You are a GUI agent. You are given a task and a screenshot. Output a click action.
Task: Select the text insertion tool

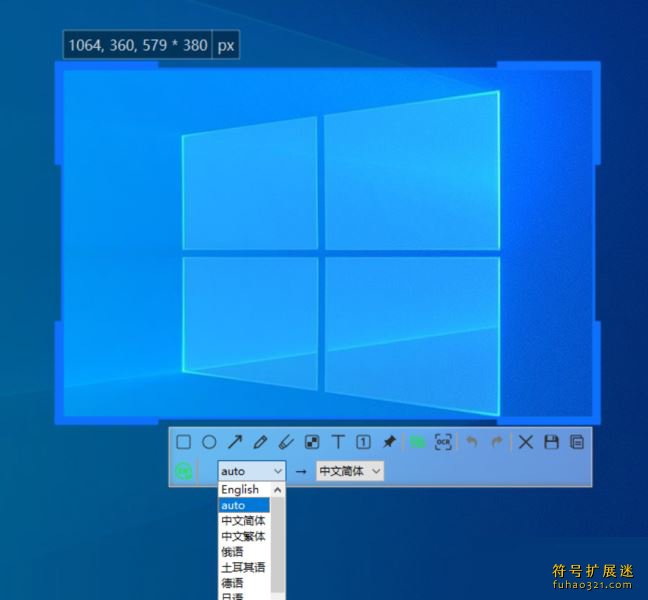[338, 442]
